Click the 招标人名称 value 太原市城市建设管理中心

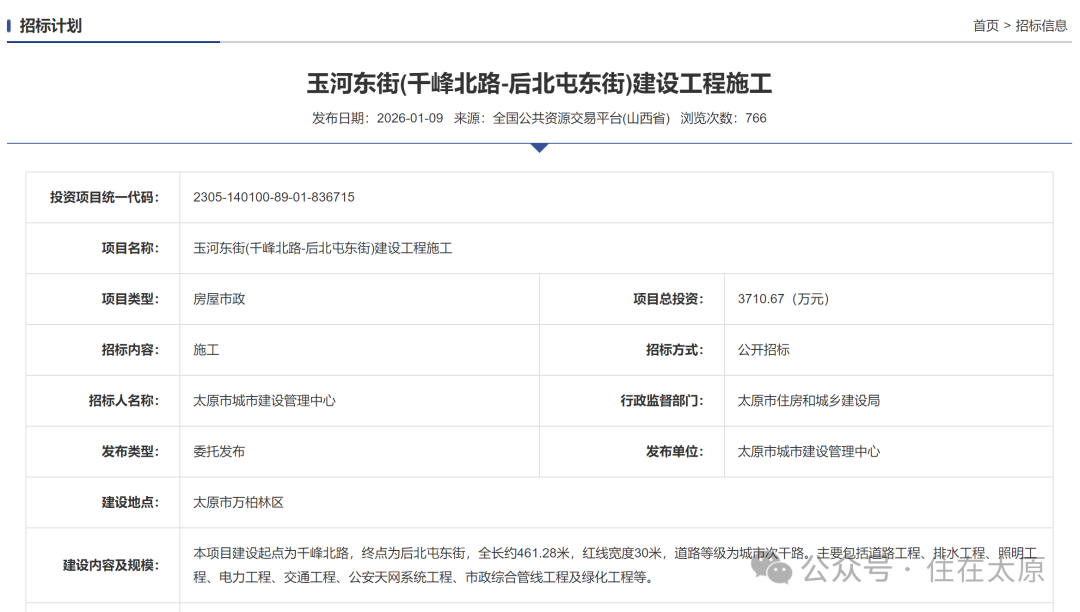[x=265, y=400]
